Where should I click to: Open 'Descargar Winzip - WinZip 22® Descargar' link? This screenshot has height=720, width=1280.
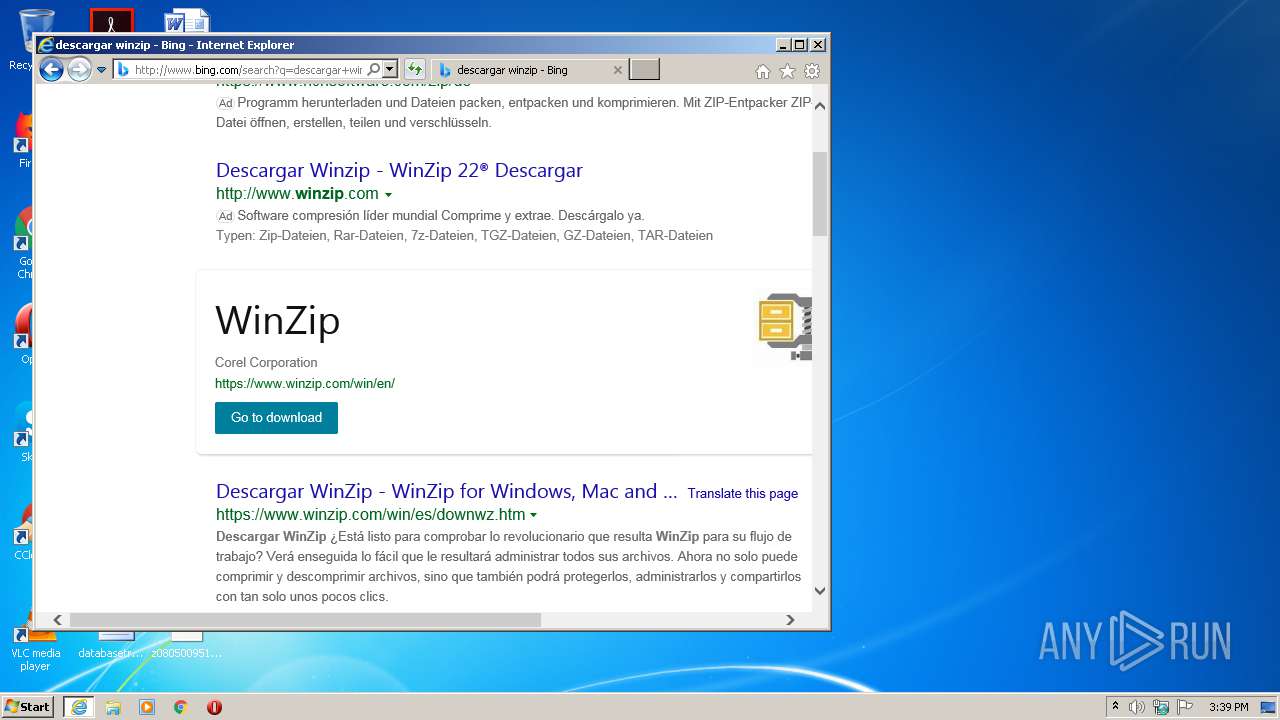pyautogui.click(x=399, y=170)
